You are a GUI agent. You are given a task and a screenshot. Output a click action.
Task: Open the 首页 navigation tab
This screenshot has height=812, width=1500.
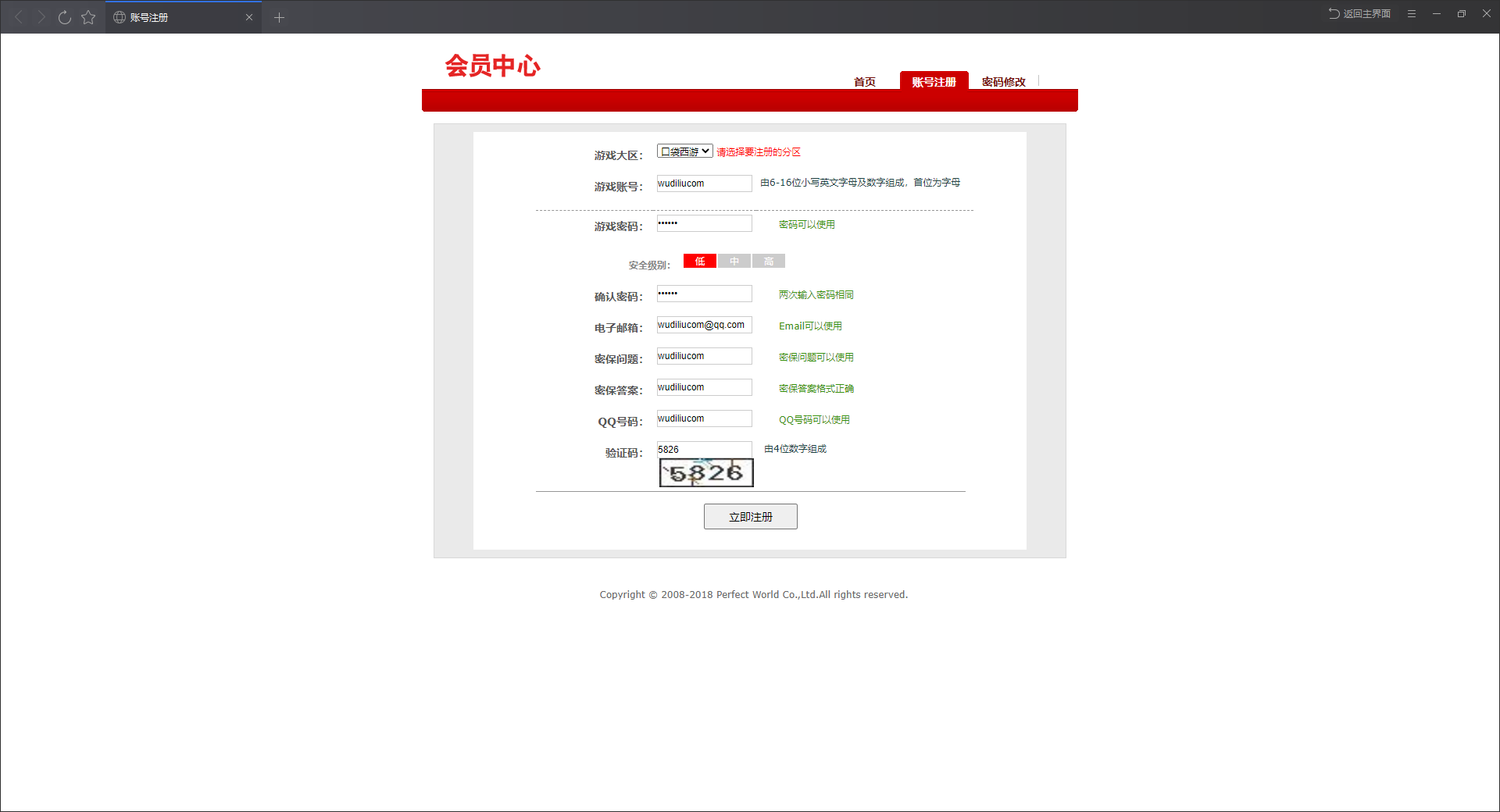[x=865, y=81]
